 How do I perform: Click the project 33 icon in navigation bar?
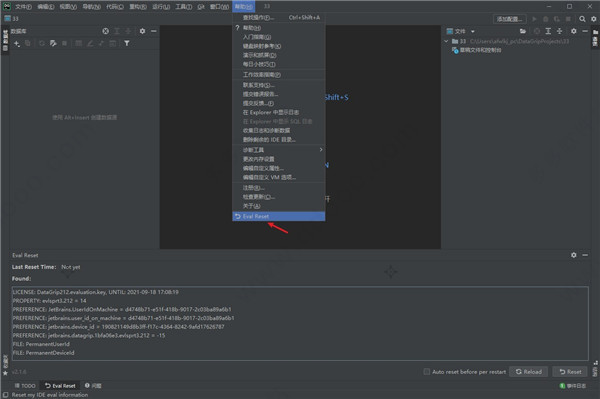pyautogui.click(x=7, y=18)
